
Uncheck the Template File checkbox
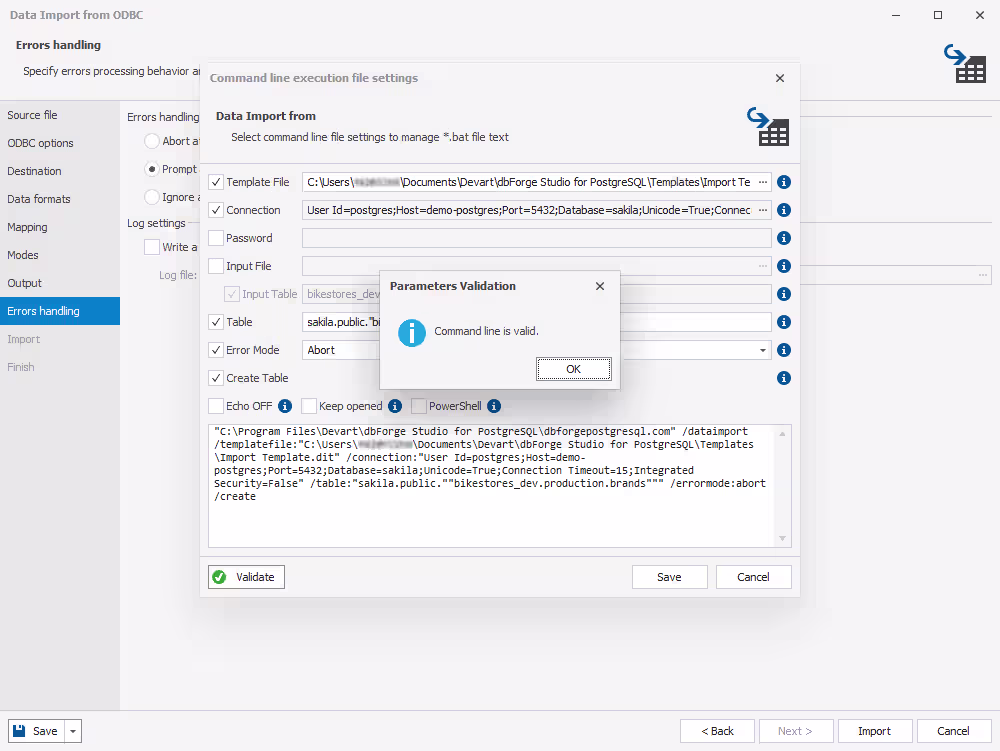[x=216, y=182]
